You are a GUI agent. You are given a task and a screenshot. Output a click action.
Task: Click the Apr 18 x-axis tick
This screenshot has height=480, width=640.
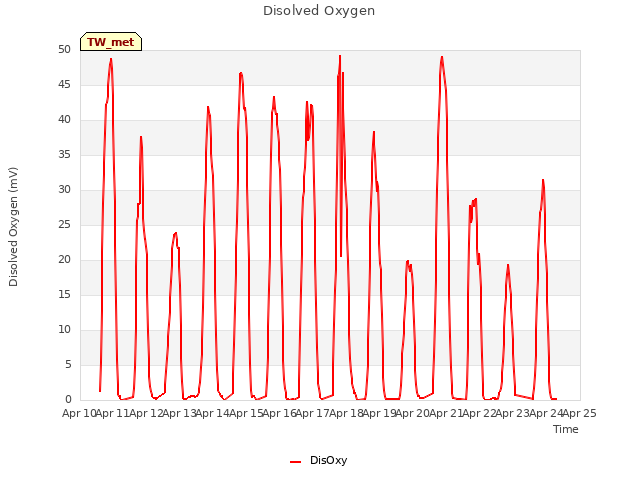point(346,413)
